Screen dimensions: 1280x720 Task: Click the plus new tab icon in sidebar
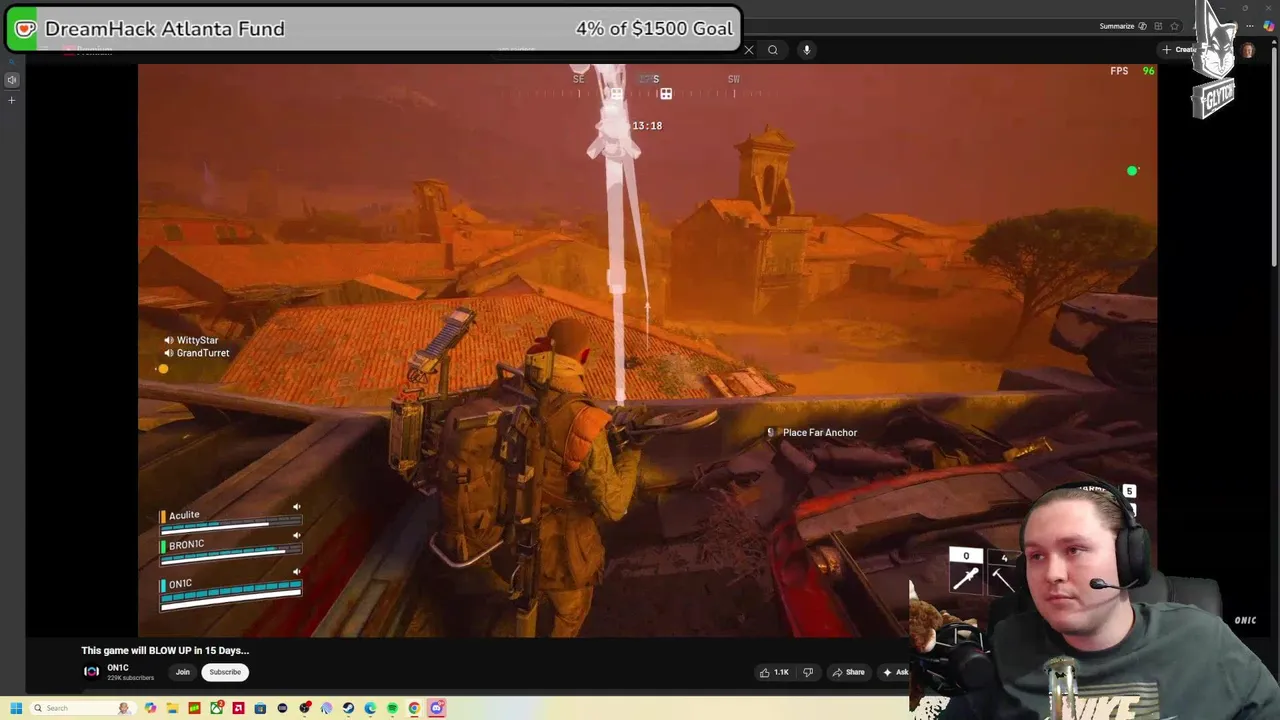tap(12, 100)
